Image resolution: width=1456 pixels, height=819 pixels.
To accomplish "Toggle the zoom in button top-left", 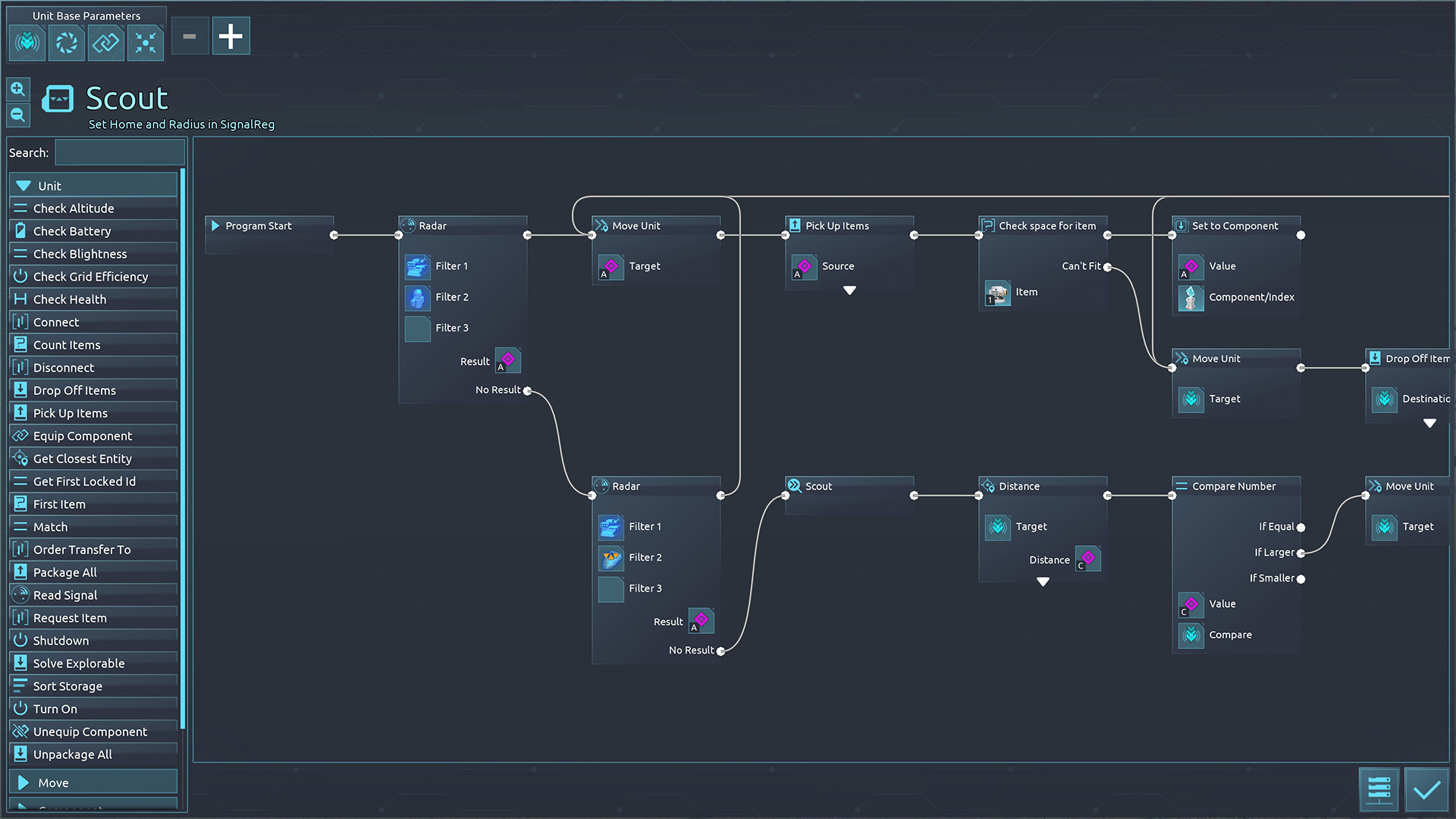I will tap(18, 89).
